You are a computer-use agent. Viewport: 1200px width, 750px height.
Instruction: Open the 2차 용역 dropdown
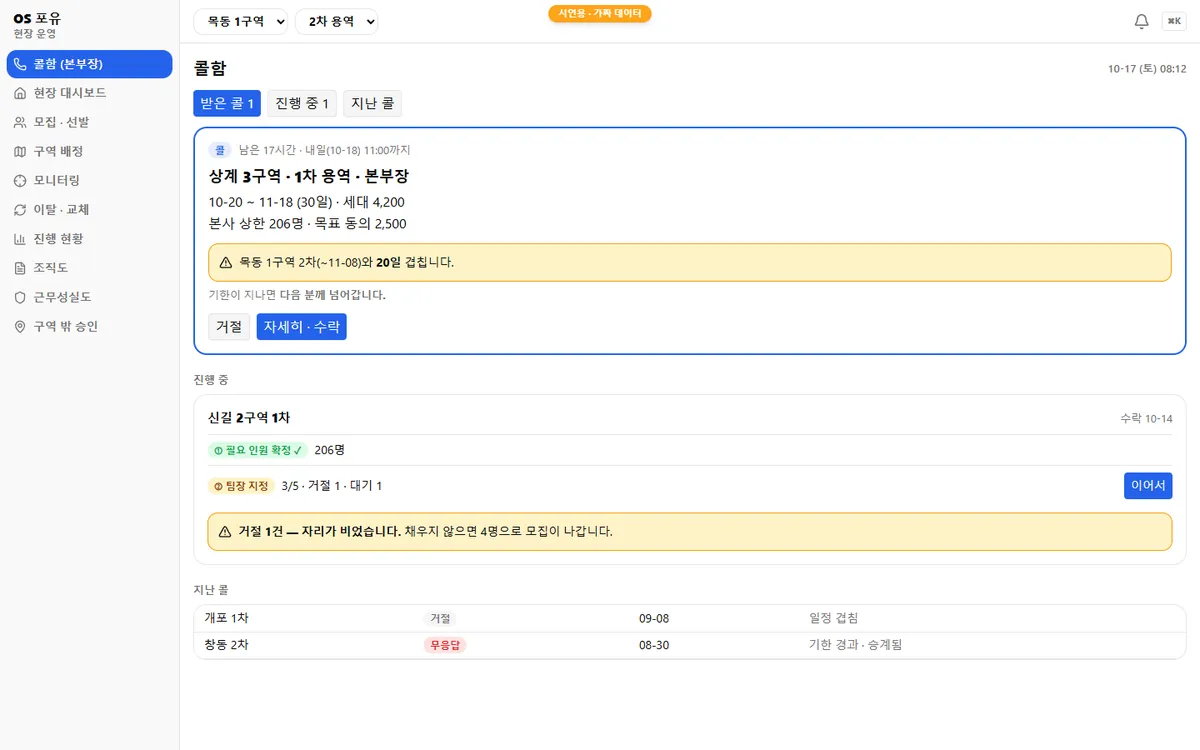tap(336, 21)
